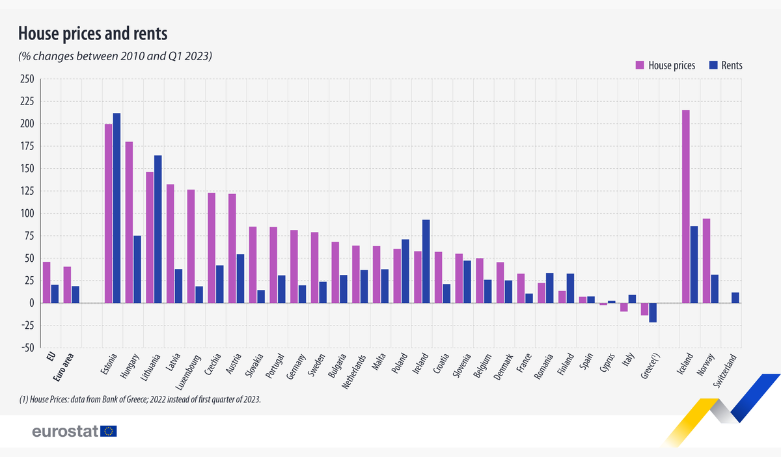This screenshot has height=457, width=781.
Task: Click the 250 y-axis tick label
Action: [x=27, y=79]
